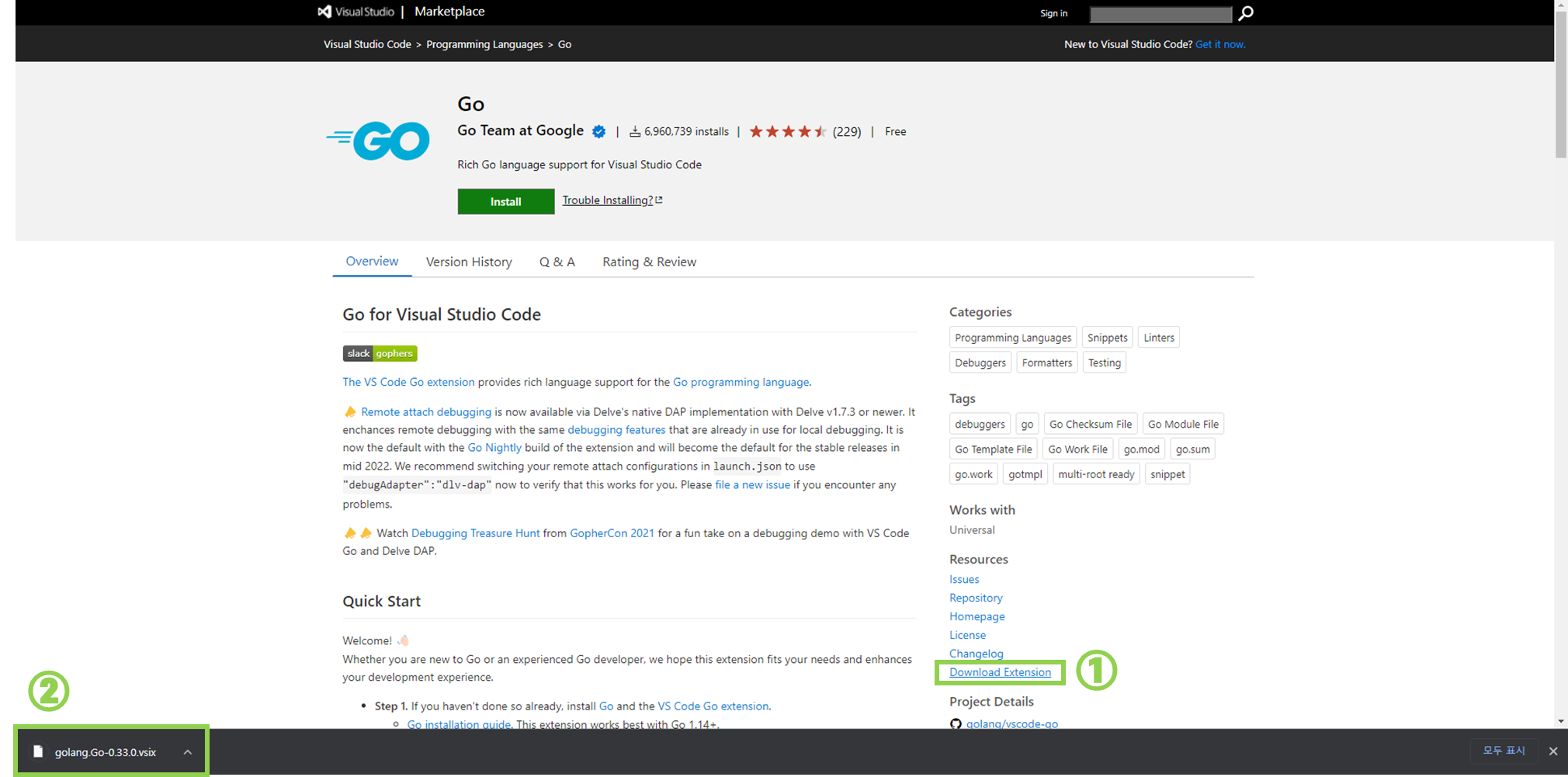The image size is (1568, 777).
Task: Click the Go Work File tag
Action: tap(1078, 449)
